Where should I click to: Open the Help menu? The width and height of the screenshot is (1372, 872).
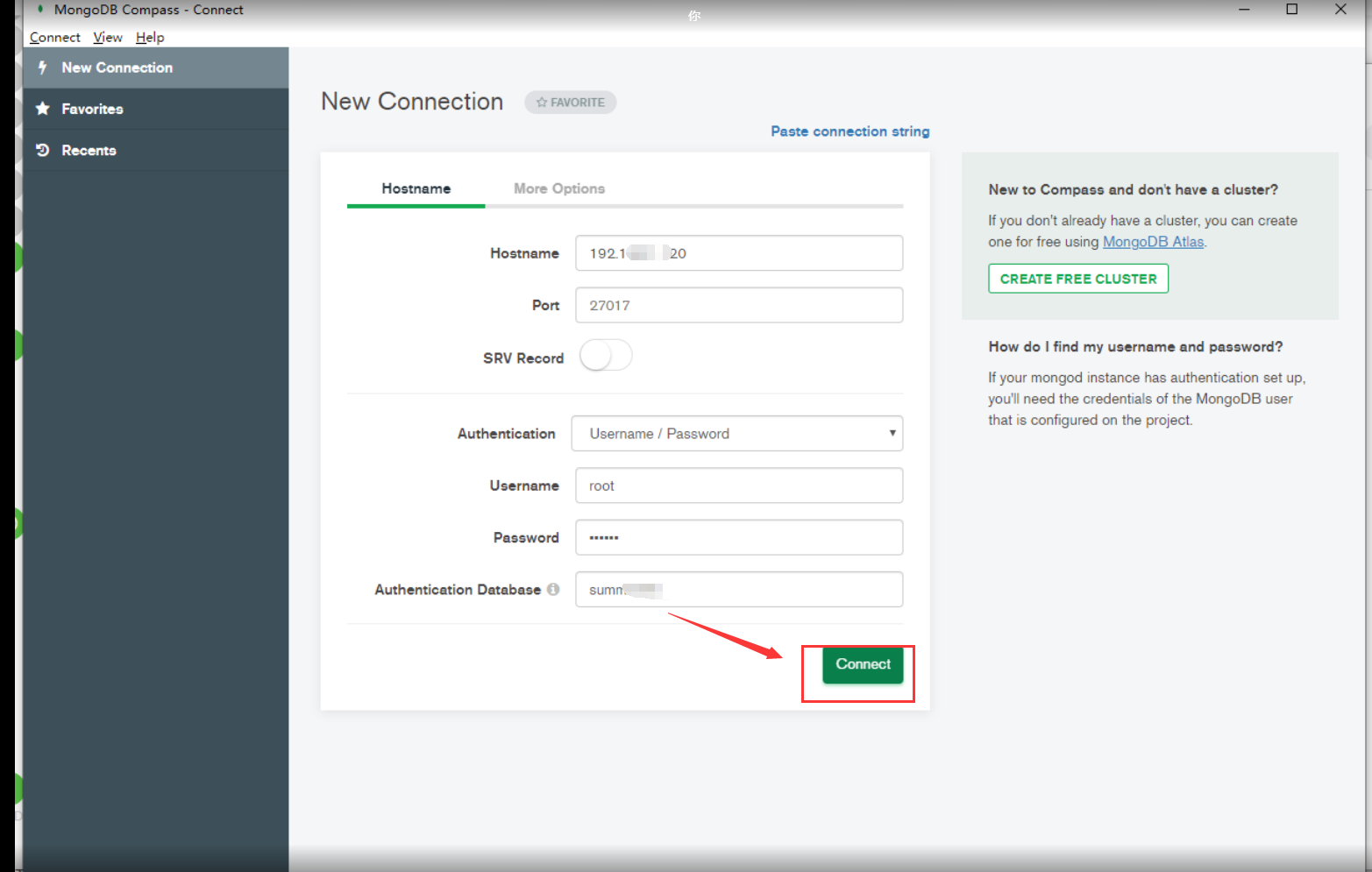tap(150, 37)
